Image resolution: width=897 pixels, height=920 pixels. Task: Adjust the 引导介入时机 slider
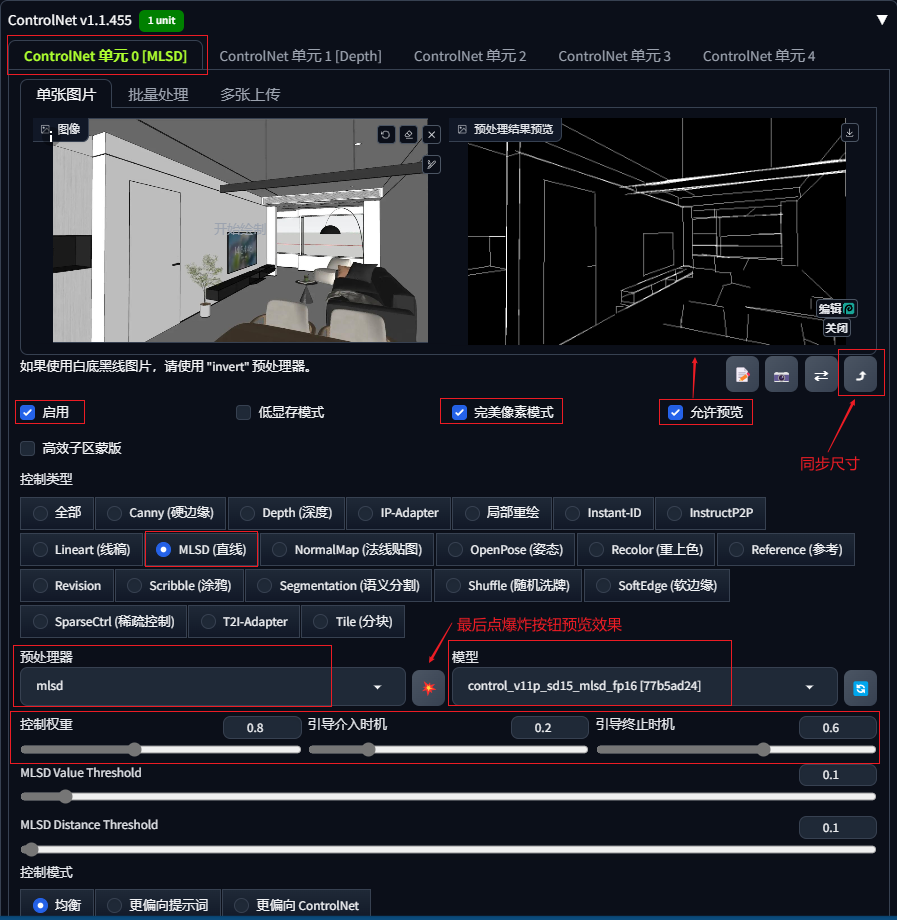click(x=448, y=749)
